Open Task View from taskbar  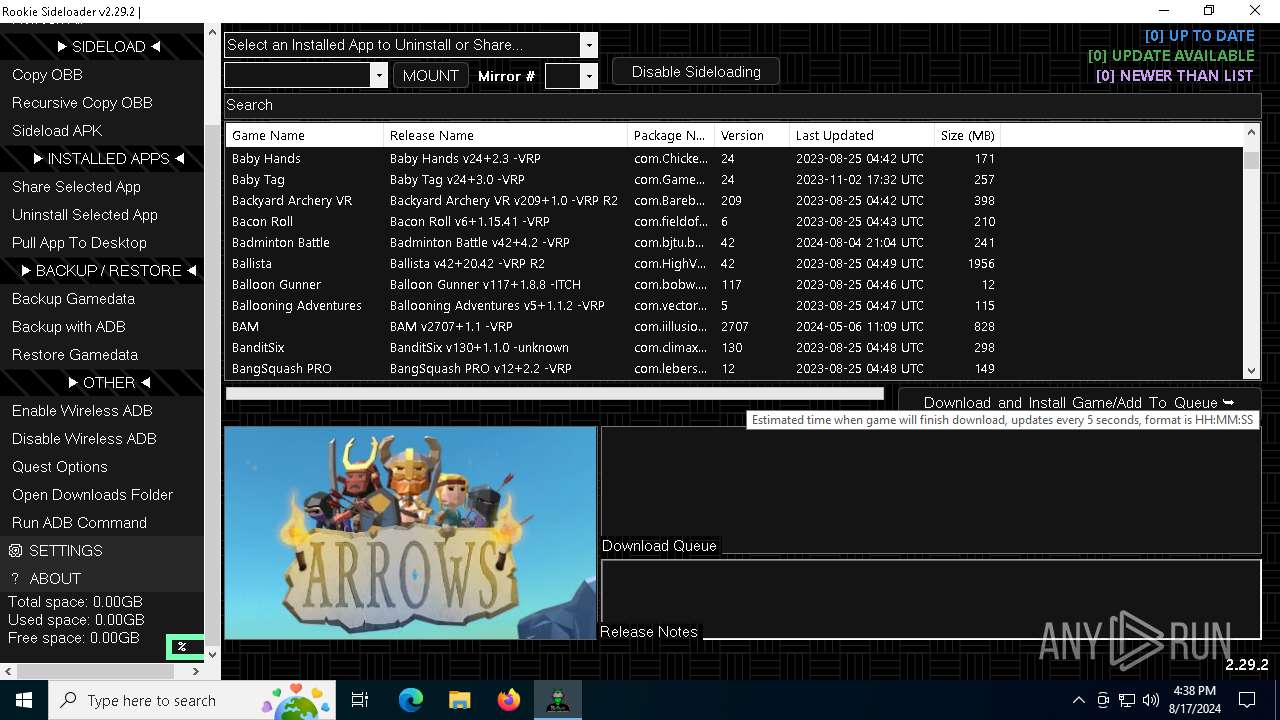point(360,700)
